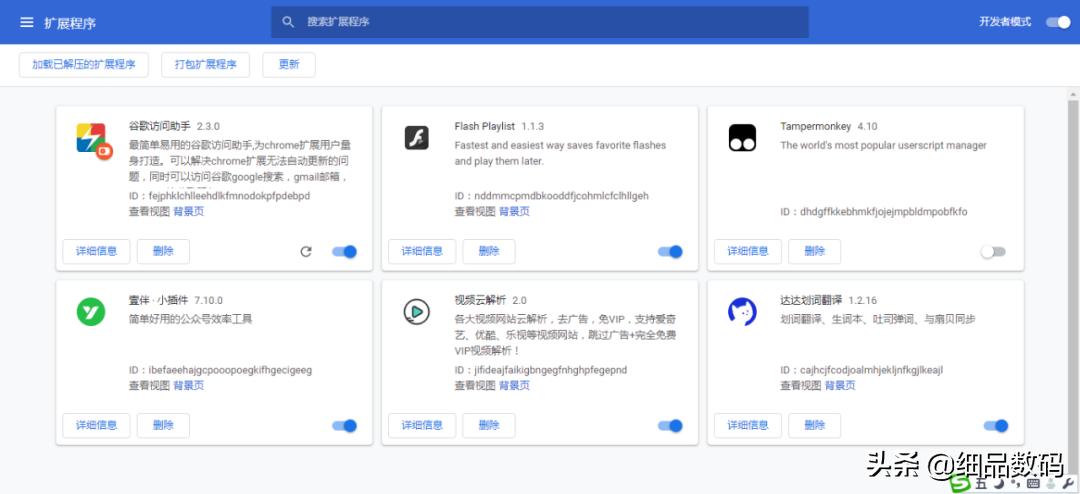Remove Tampermonkey with 删除 button
Viewport: 1080px width, 494px height.
click(x=815, y=251)
